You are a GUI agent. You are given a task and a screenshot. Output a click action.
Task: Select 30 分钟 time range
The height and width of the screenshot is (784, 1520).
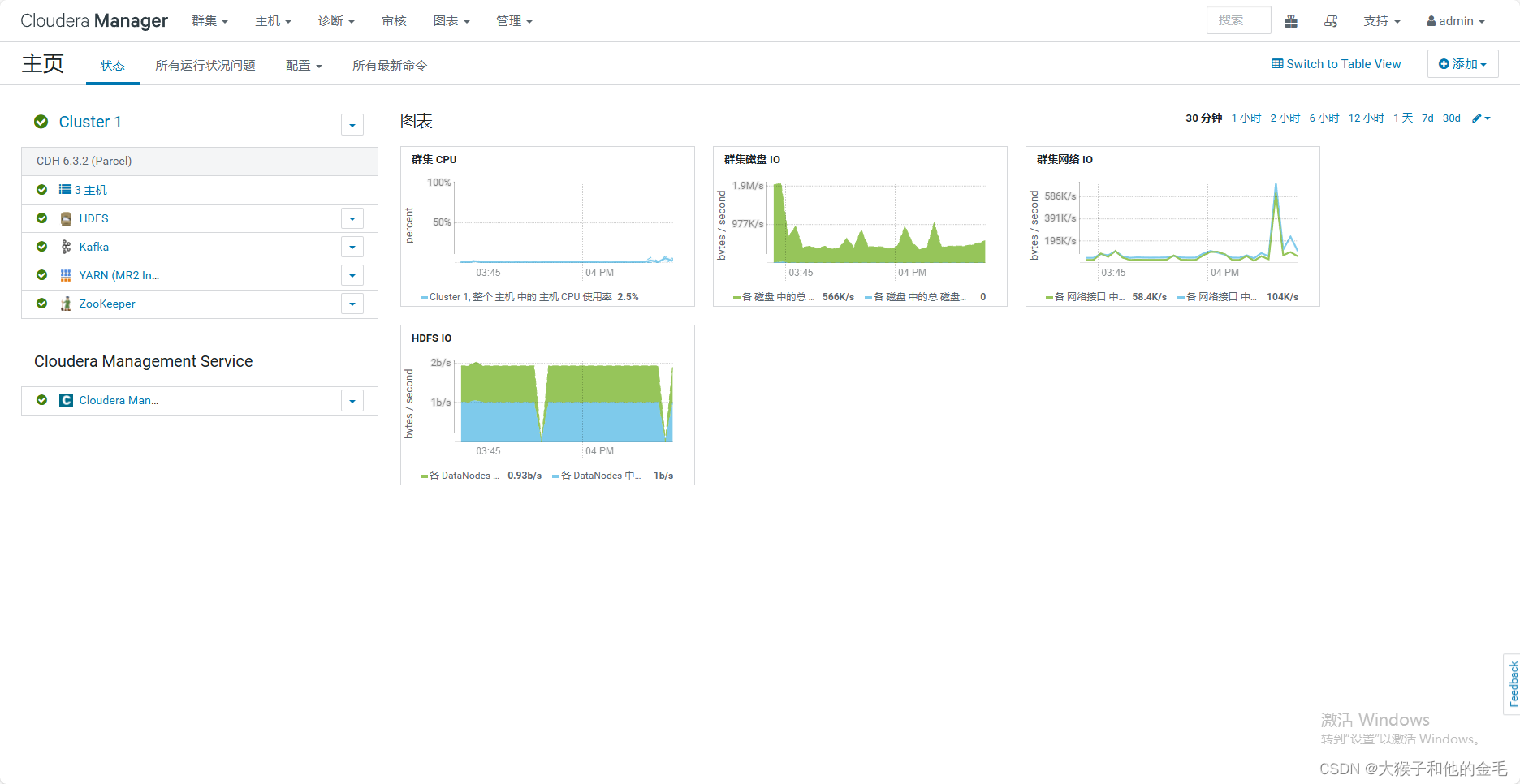click(x=1203, y=118)
